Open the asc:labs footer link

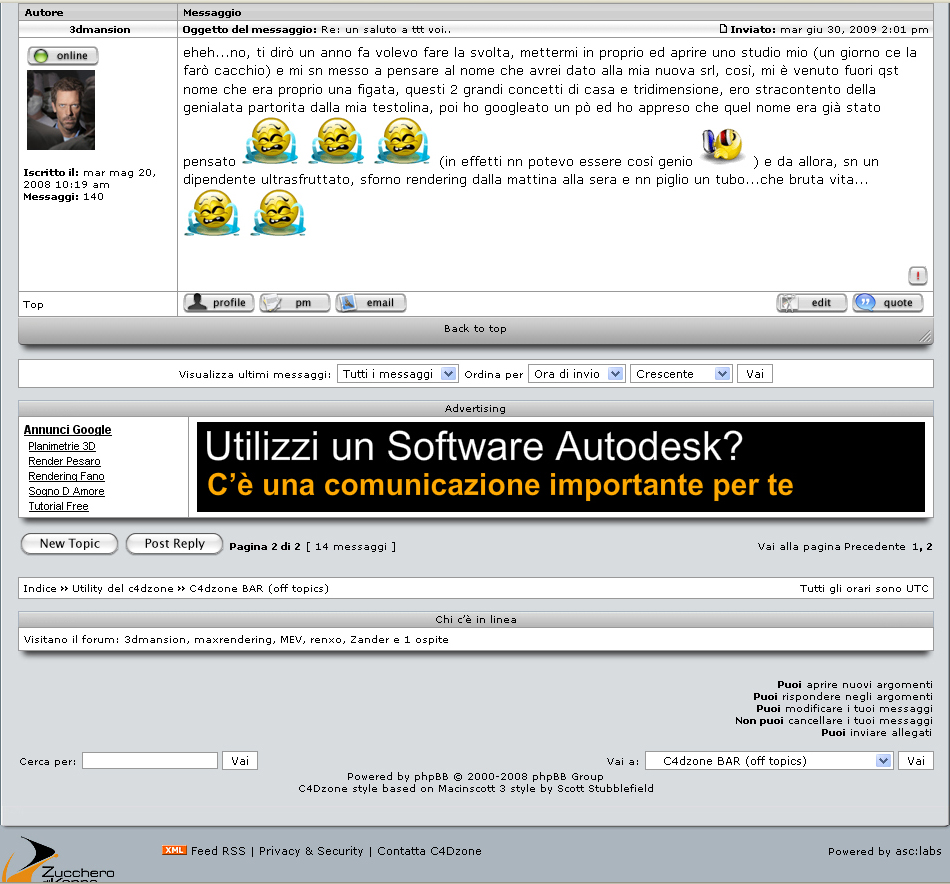[918, 851]
